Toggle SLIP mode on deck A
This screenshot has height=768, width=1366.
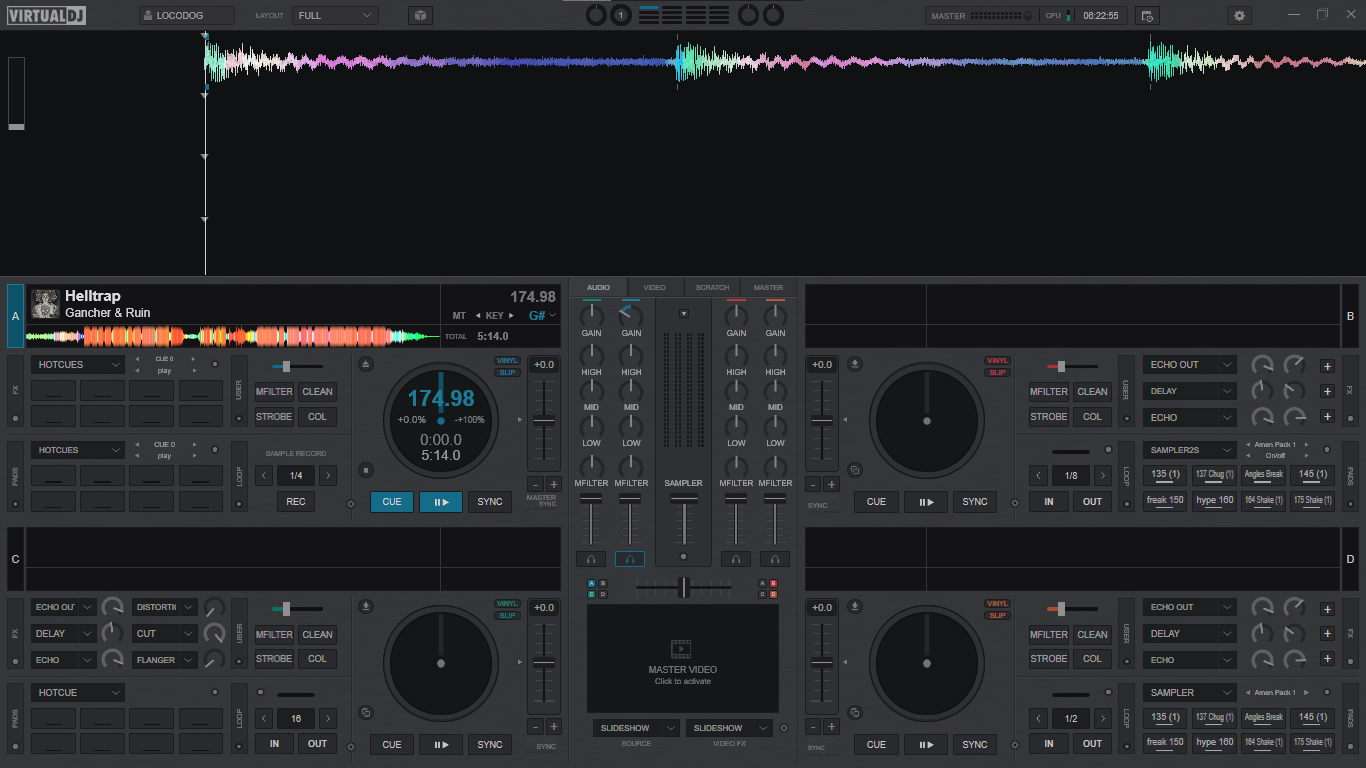(x=508, y=373)
